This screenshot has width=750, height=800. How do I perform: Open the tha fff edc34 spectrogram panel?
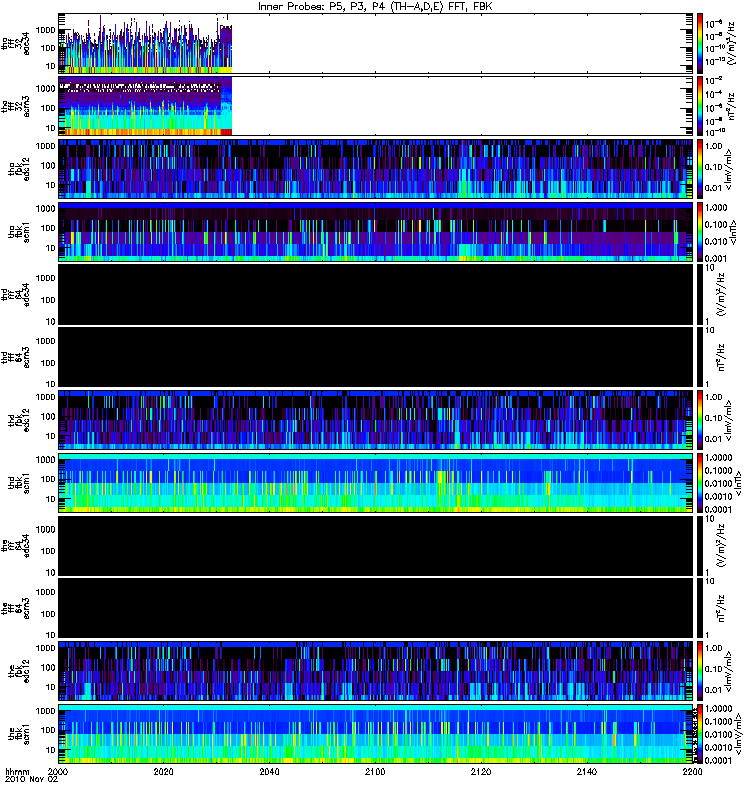(x=375, y=43)
